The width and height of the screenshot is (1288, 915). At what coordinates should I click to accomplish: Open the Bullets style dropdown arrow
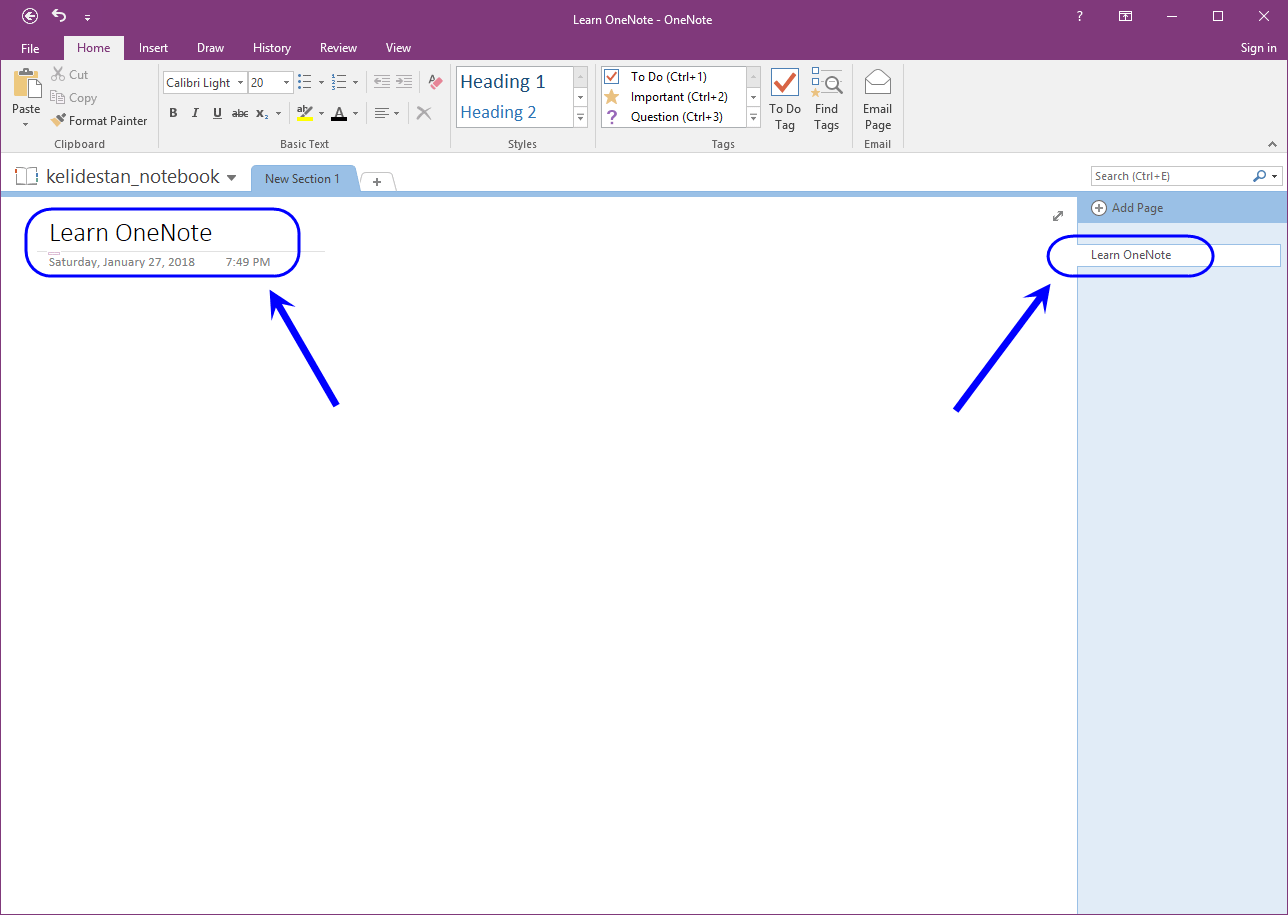tap(321, 83)
